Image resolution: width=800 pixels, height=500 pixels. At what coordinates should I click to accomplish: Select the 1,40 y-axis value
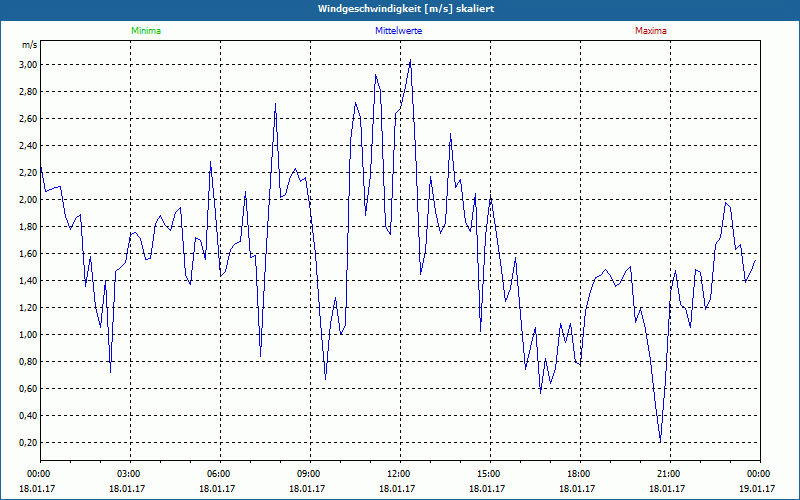(28, 281)
